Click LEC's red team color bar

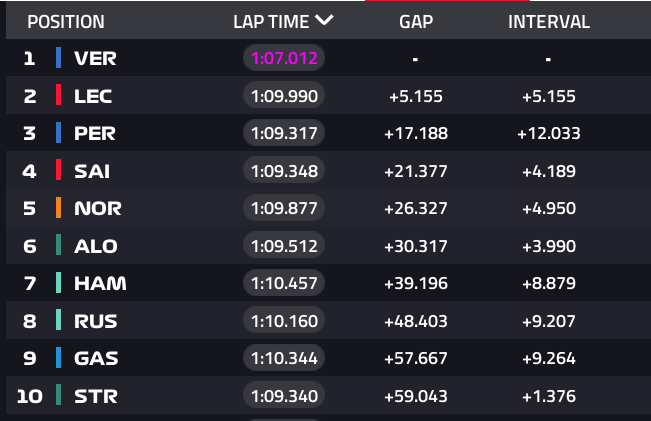coord(59,96)
